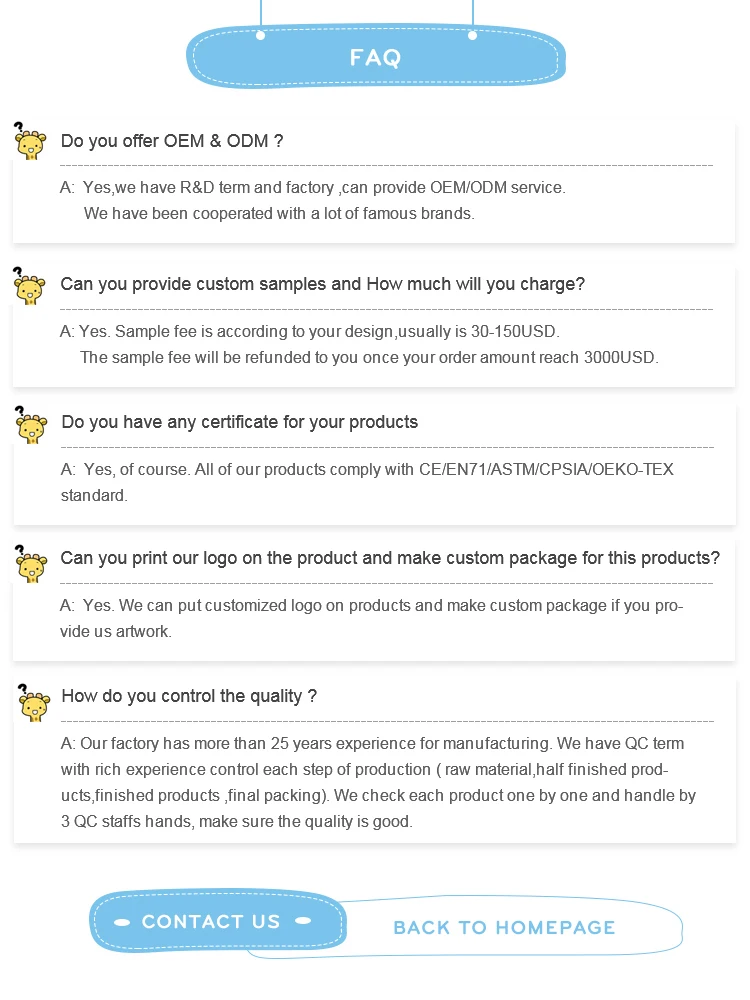Click giraffe icon beside custom samples question
Image resolution: width=750 pixels, height=1000 pixels.
[x=31, y=286]
